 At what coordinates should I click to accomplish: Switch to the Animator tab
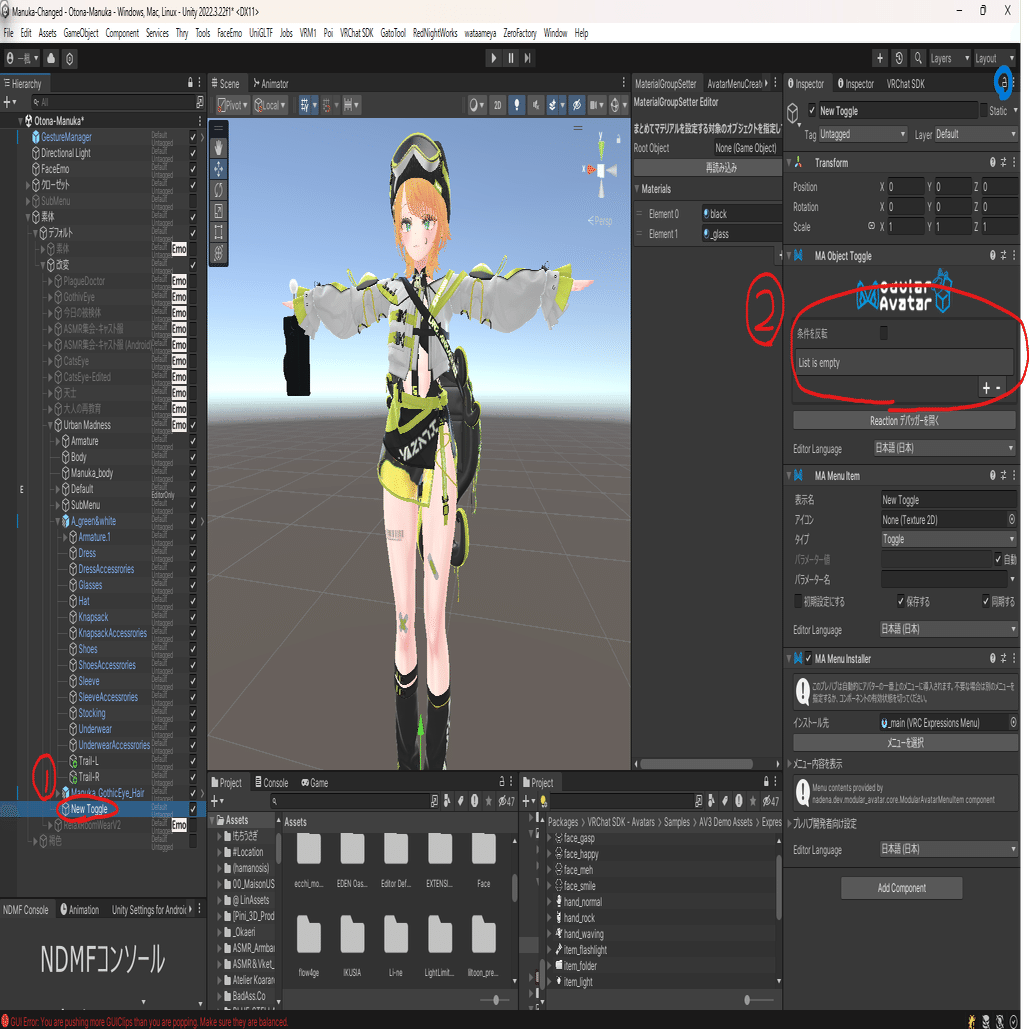(x=270, y=83)
